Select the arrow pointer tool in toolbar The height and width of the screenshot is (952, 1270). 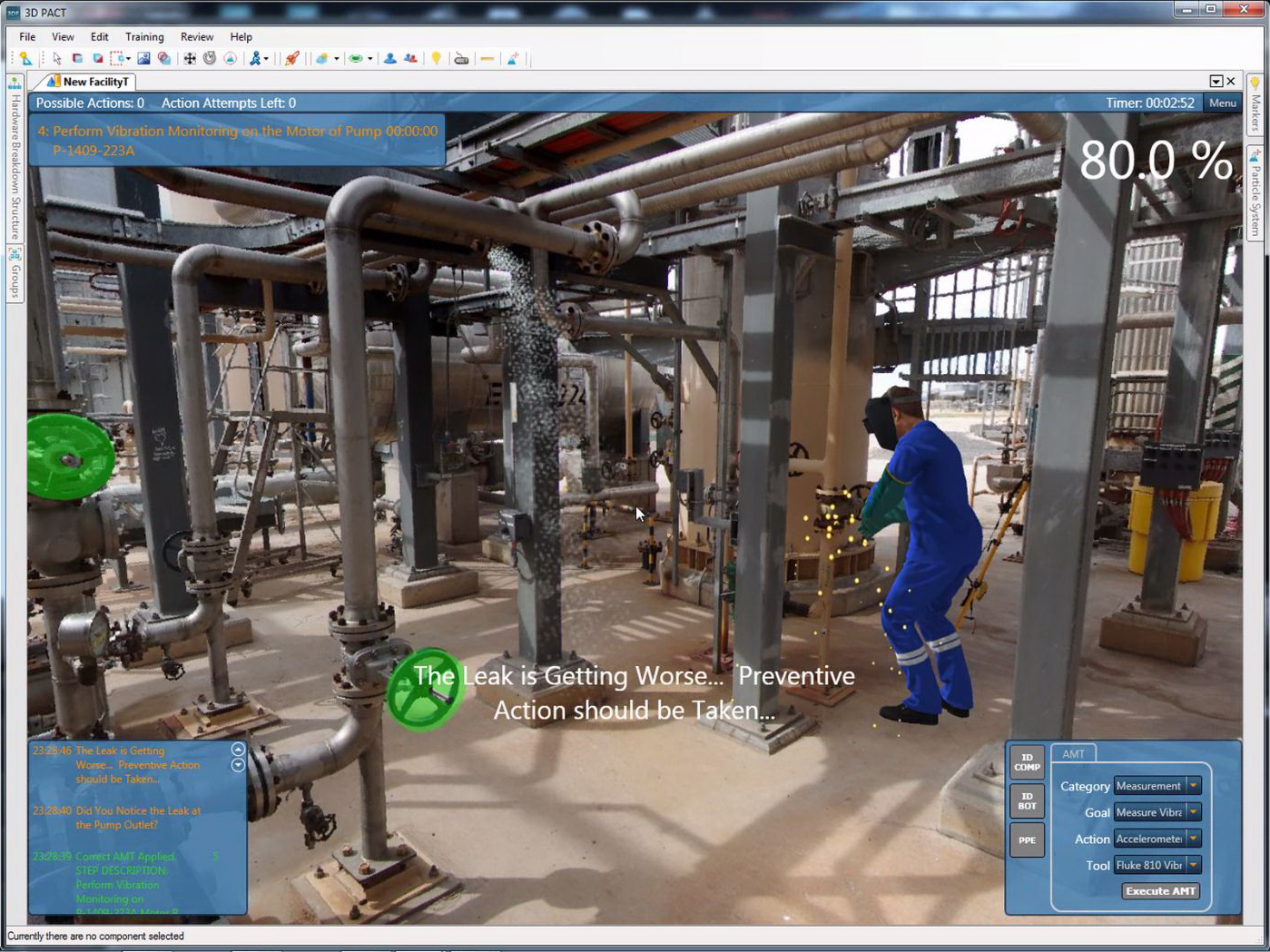pos(57,59)
